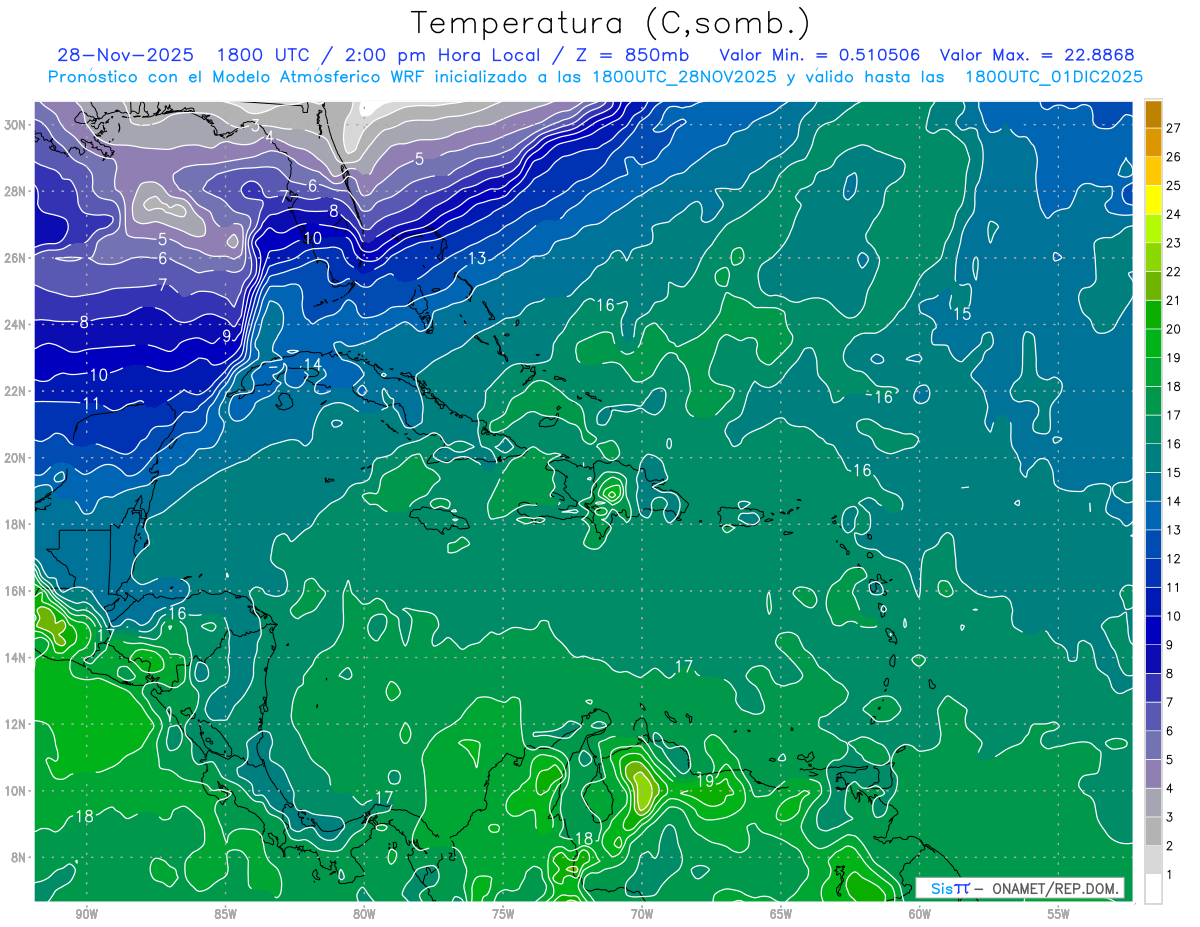Screen dimensions: 1200x927
Task: Click the 12N latitude axis label
Action: pos(15,724)
